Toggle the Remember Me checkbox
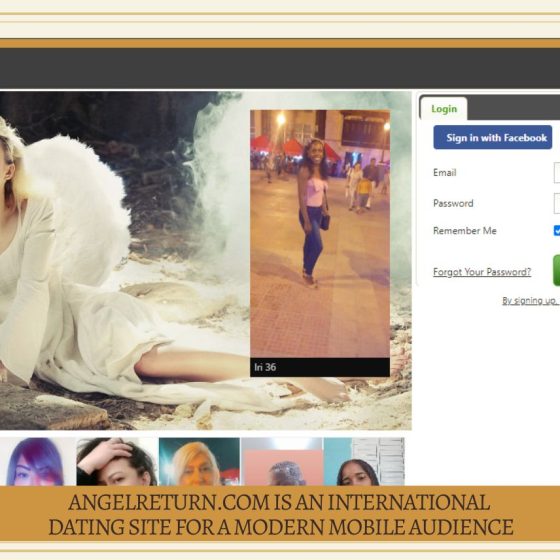The height and width of the screenshot is (560, 560). coord(557,231)
